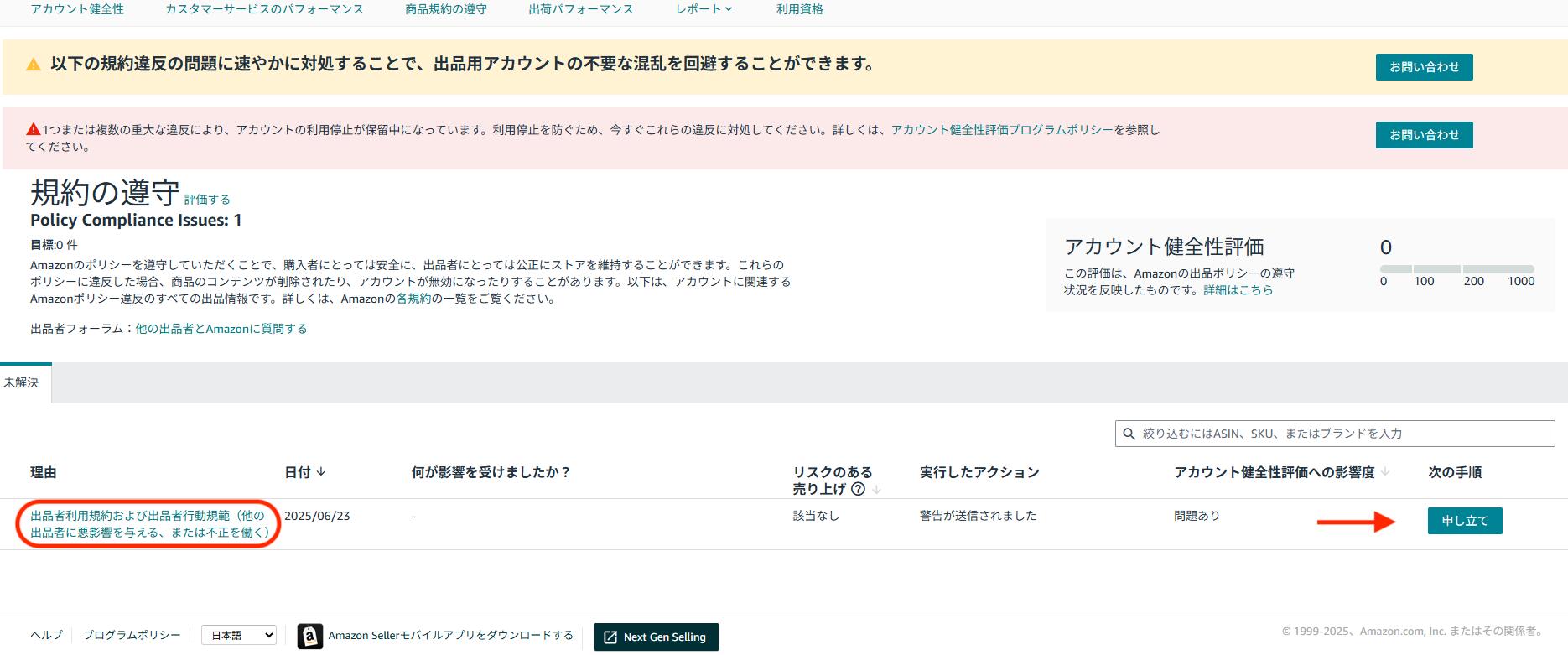Open カスタマーサービスのパフォーマンス tab
This screenshot has height=655, width=1568.
264,9
